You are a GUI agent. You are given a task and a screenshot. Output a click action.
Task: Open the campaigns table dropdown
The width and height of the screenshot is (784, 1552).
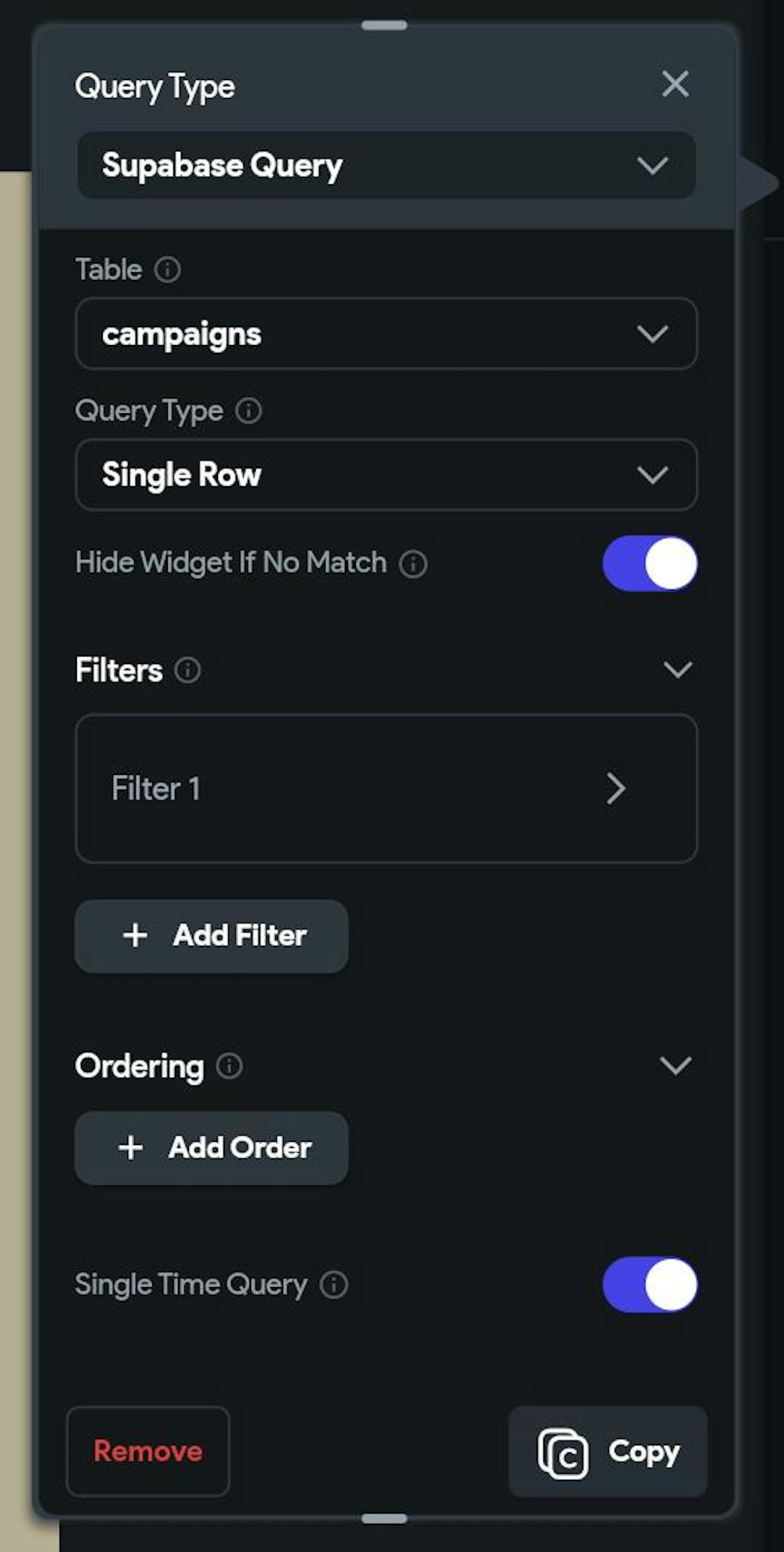(387, 334)
